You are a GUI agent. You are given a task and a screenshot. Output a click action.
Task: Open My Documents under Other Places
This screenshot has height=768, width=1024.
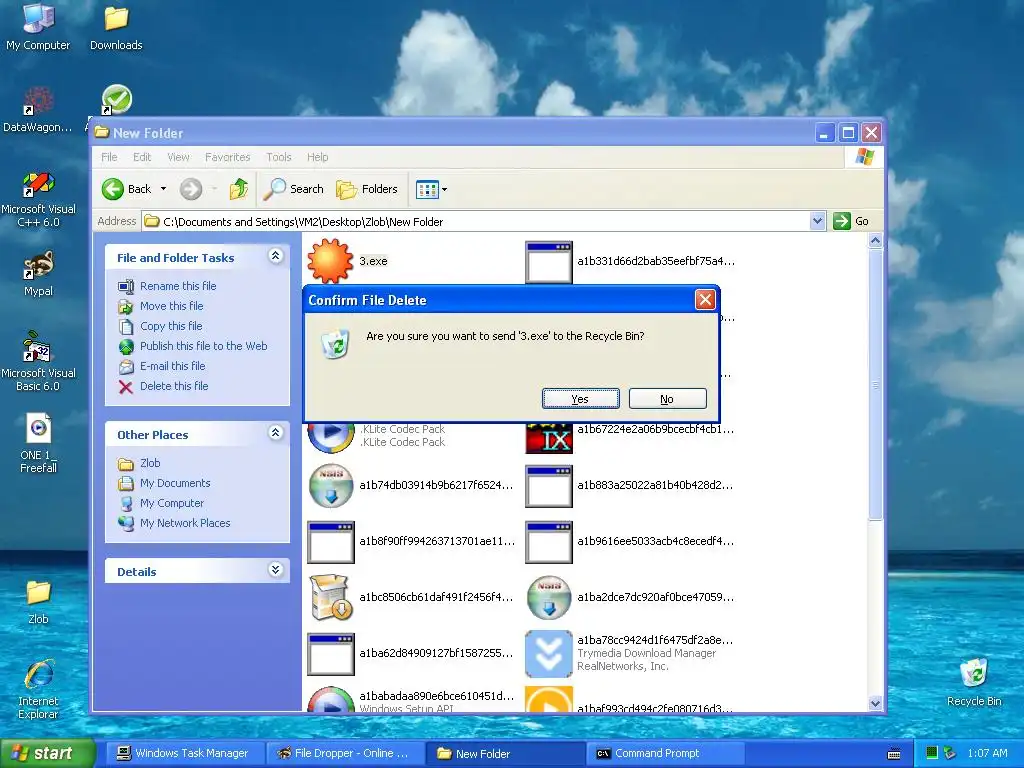175,483
